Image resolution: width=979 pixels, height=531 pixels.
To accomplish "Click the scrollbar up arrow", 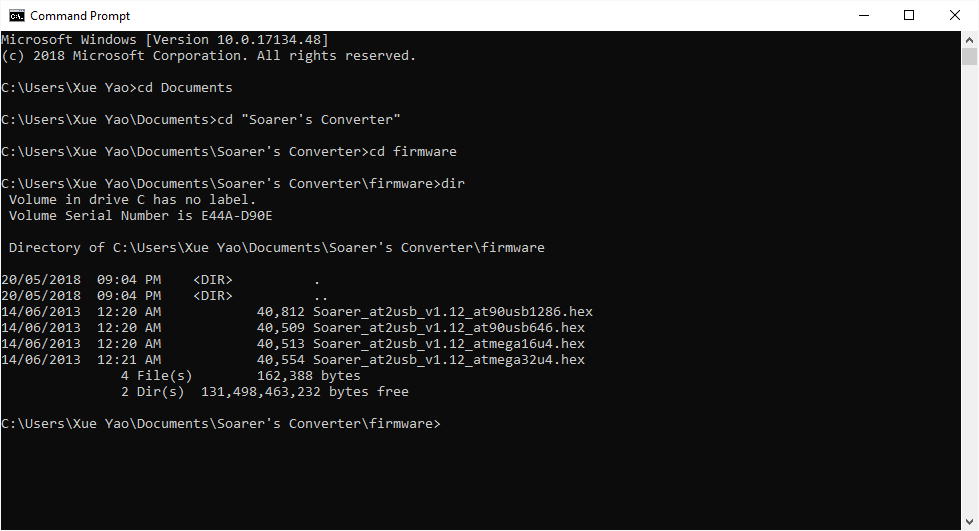I will [x=970, y=39].
